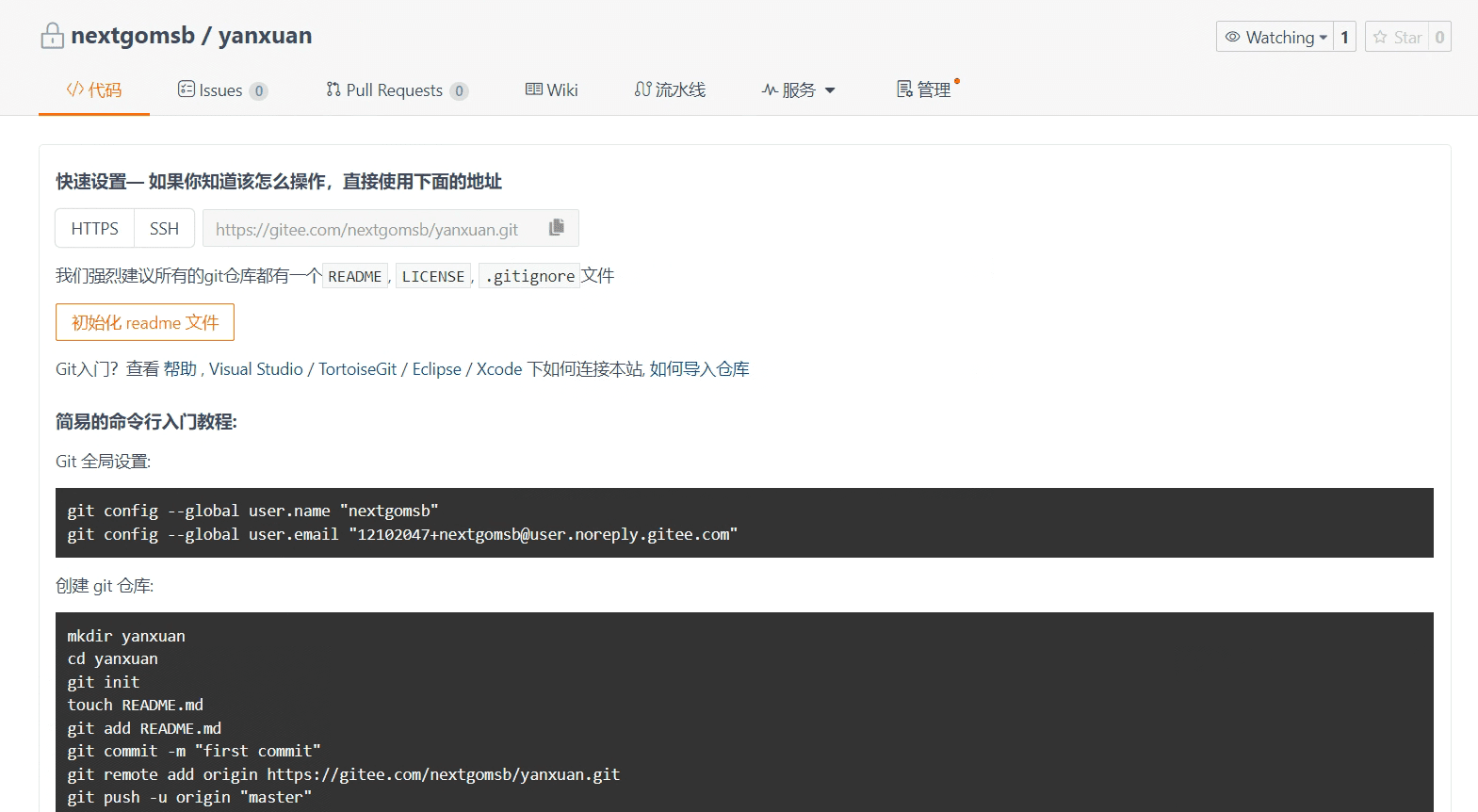Image resolution: width=1478 pixels, height=812 pixels.
Task: Click the Pull Requests branch icon
Action: click(333, 89)
